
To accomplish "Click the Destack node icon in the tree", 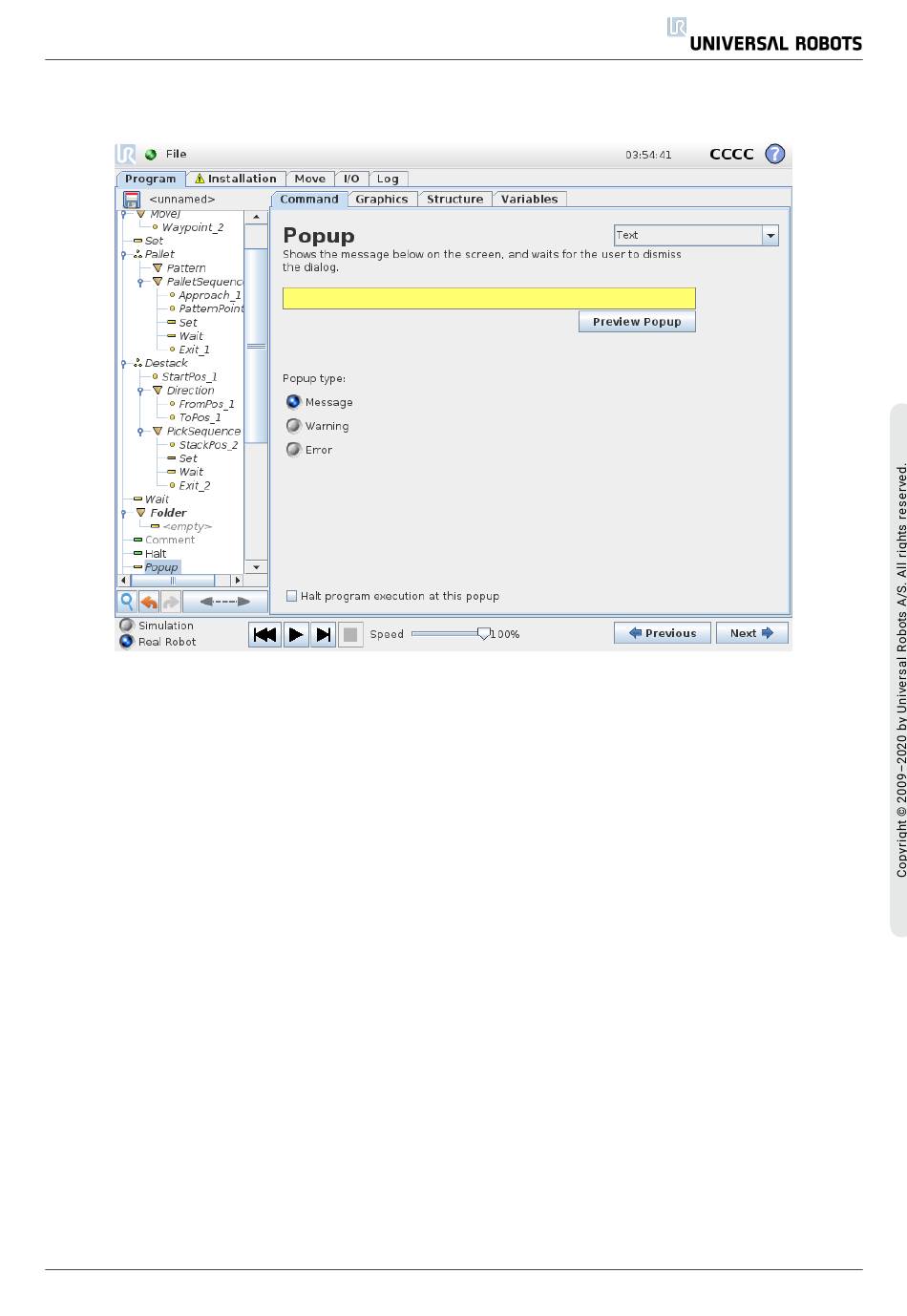I will pos(138,364).
